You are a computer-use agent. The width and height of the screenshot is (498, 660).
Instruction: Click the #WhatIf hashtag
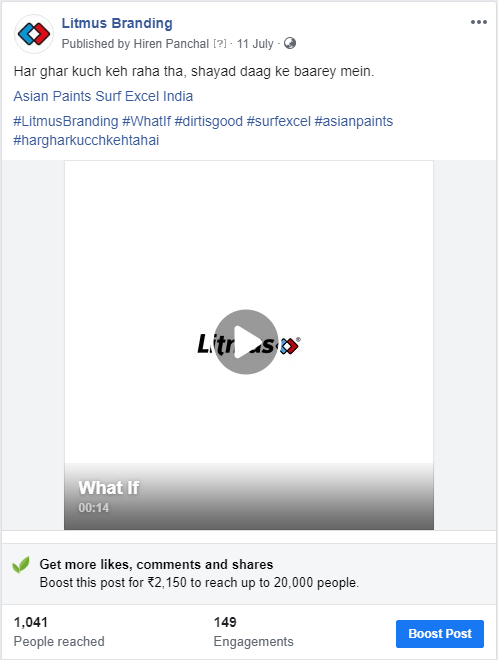146,121
